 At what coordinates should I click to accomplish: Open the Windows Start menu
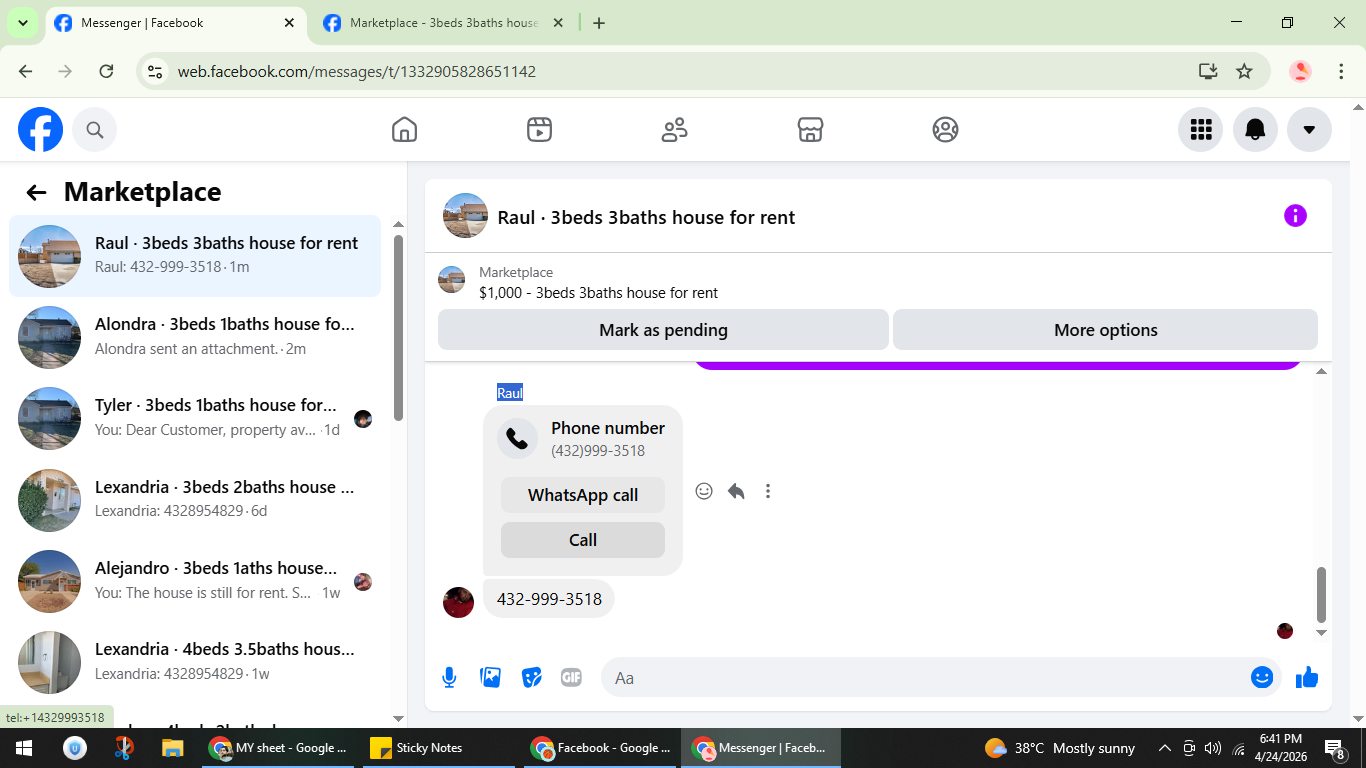pyautogui.click(x=24, y=748)
